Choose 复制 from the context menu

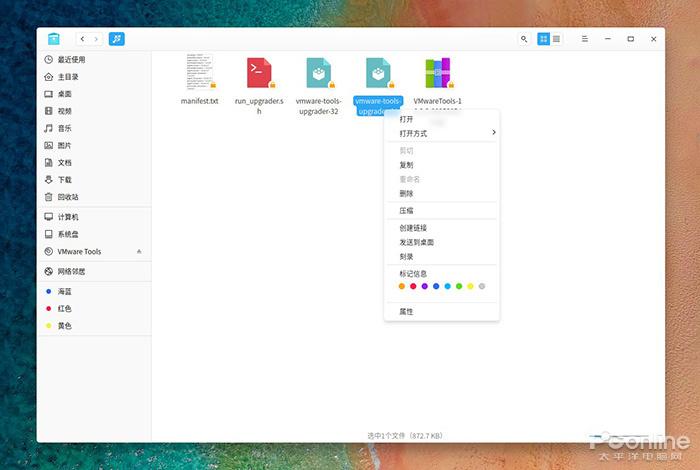pyautogui.click(x=406, y=165)
